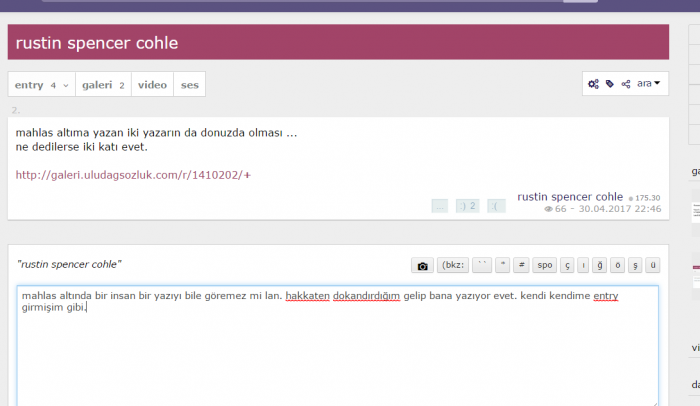The width and height of the screenshot is (700, 406).
Task: Open the settings gears icon
Action: point(594,84)
